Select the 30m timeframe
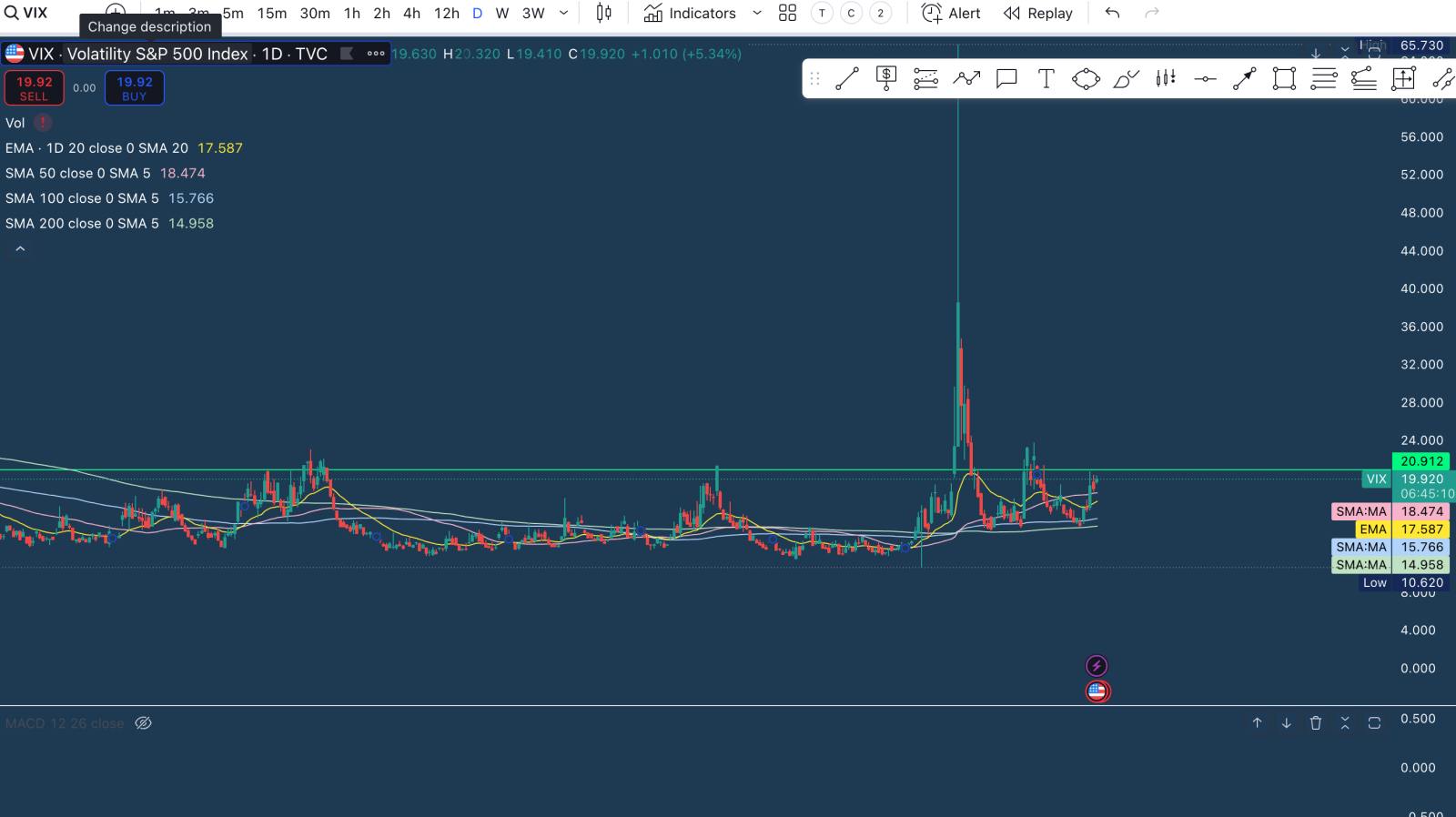 pyautogui.click(x=315, y=13)
